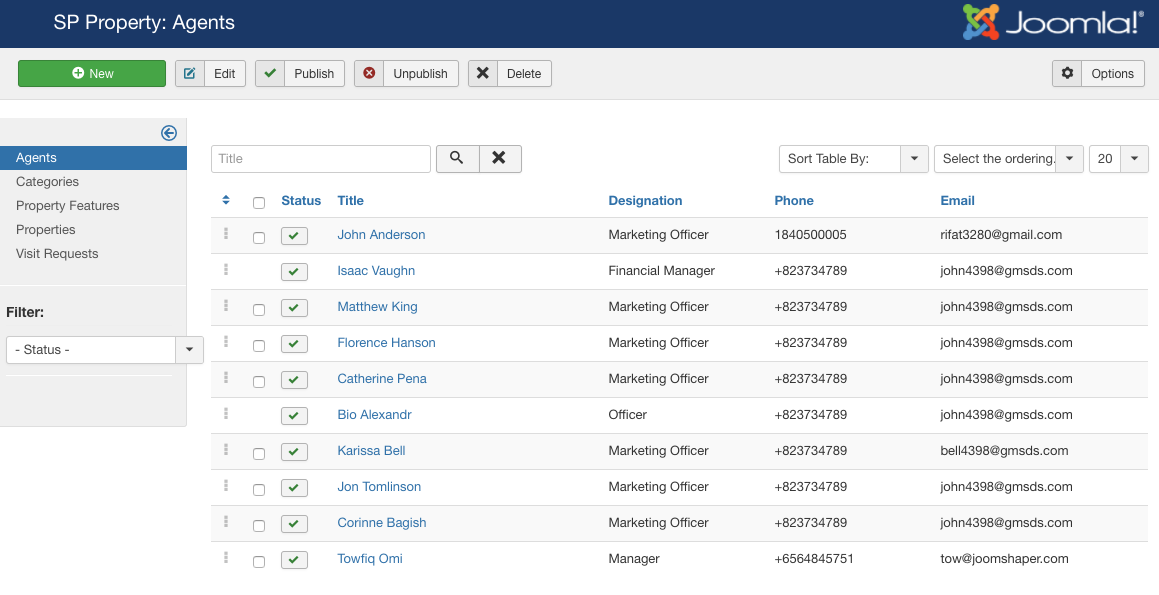Viewport: 1159px width, 595px height.
Task: Open the Sort Table By dropdown
Action: tap(854, 158)
